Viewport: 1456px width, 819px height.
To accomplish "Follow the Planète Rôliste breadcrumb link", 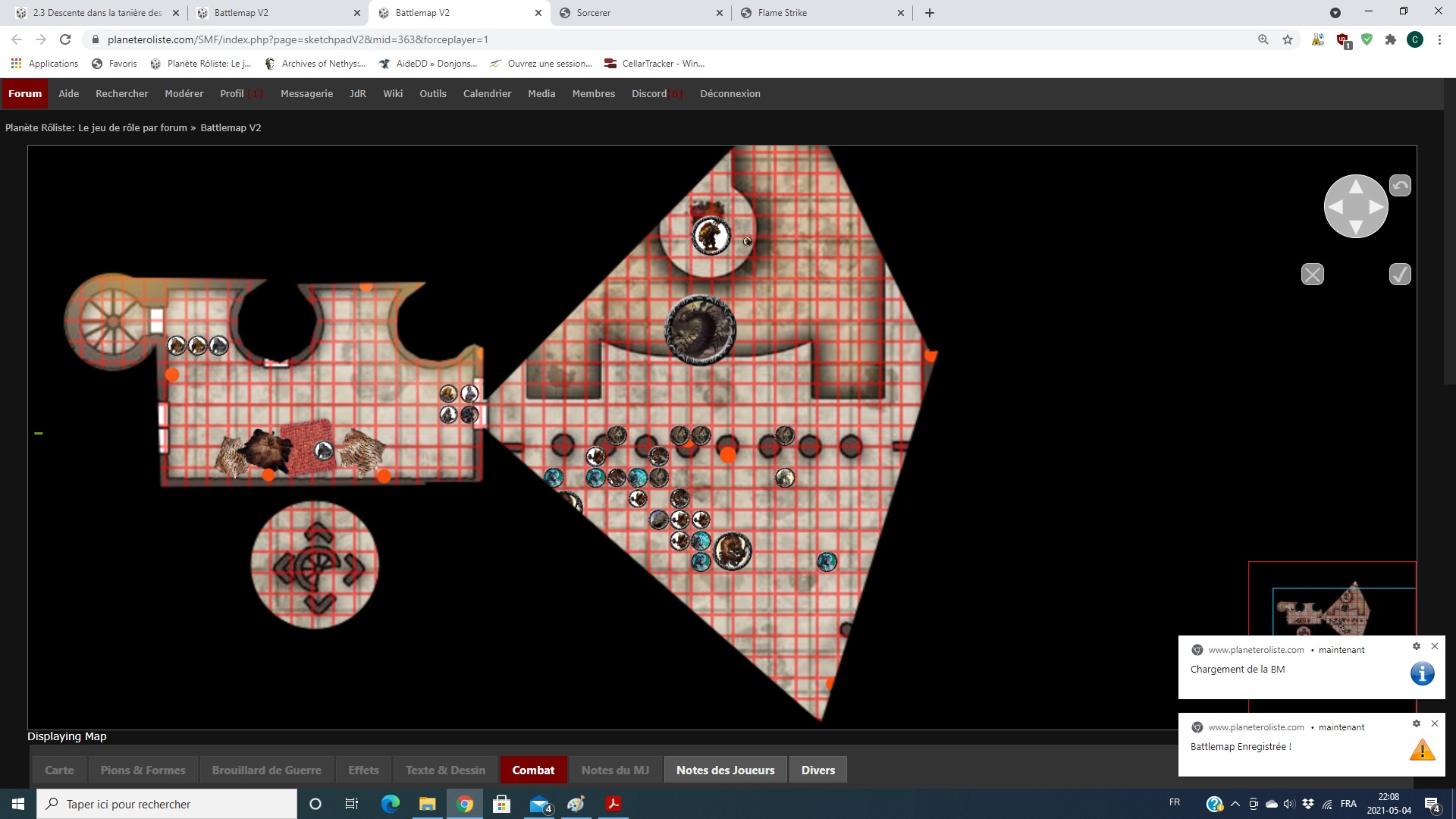I will 96,127.
